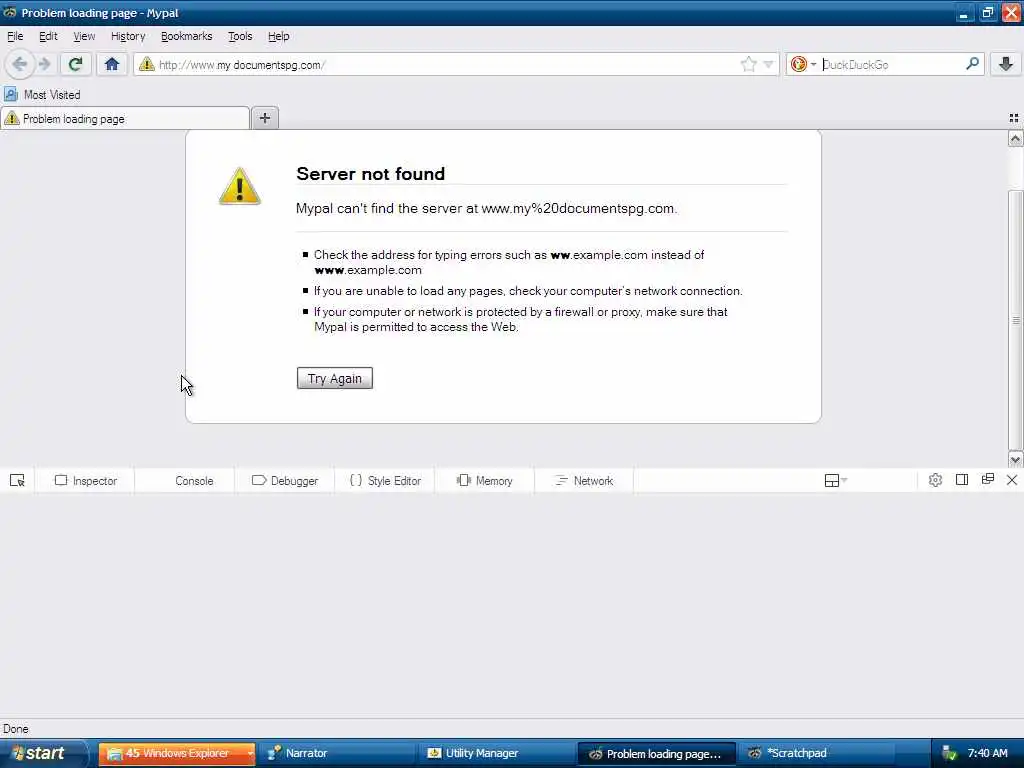Screen dimensions: 1024x768
Task: Close the developer tools panel
Action: click(1012, 480)
